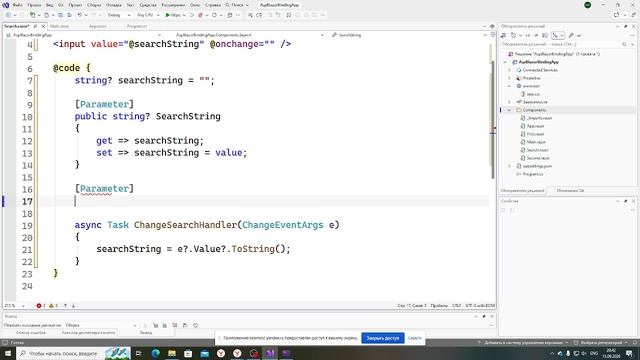Click the Visual Studio logo icon
The width and height of the screenshot is (640, 360).
click(6, 5)
